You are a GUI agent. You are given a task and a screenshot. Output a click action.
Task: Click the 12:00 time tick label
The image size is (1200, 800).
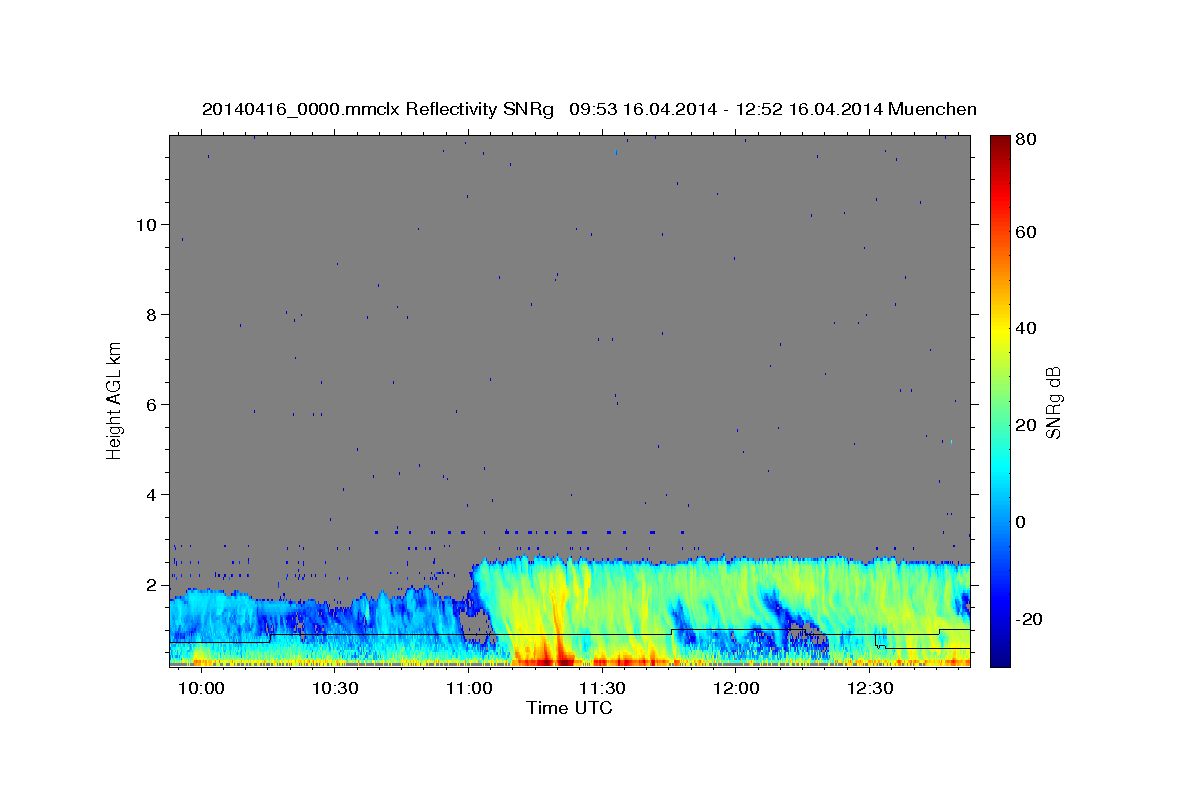(x=737, y=690)
